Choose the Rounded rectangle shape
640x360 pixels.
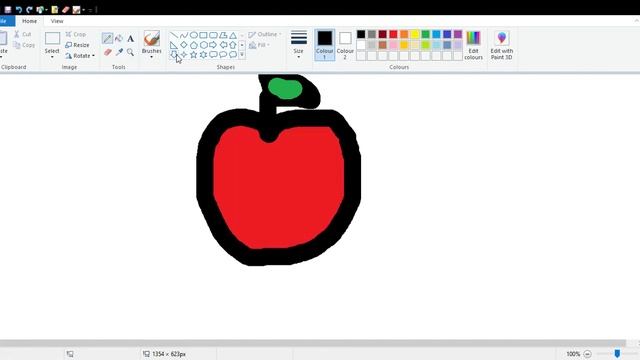coord(213,35)
